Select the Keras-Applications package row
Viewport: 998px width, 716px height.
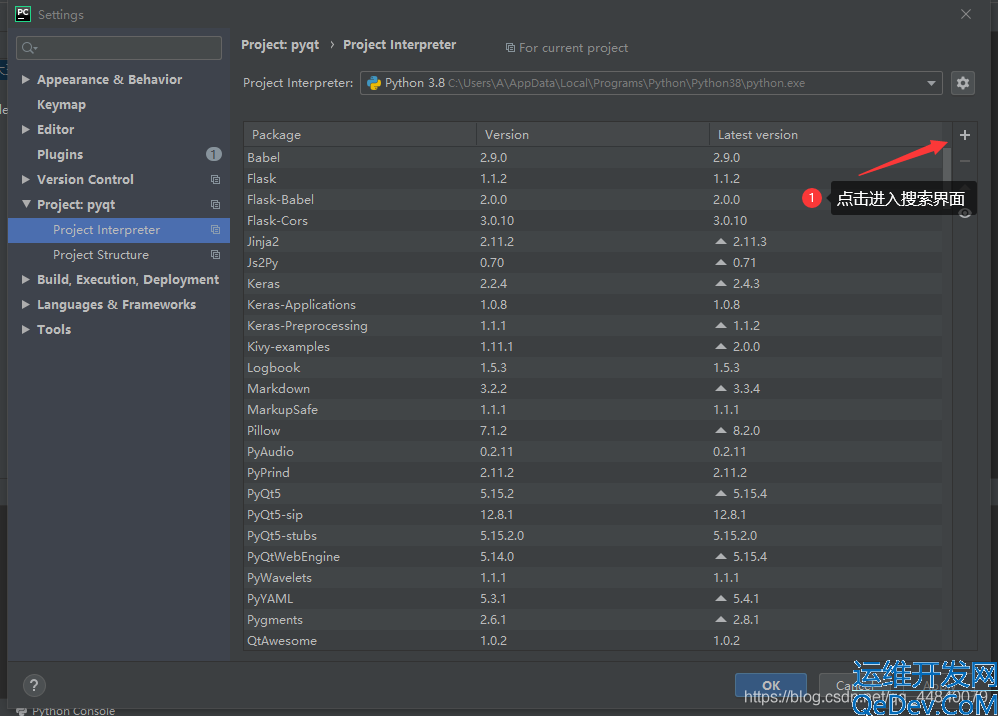[593, 304]
